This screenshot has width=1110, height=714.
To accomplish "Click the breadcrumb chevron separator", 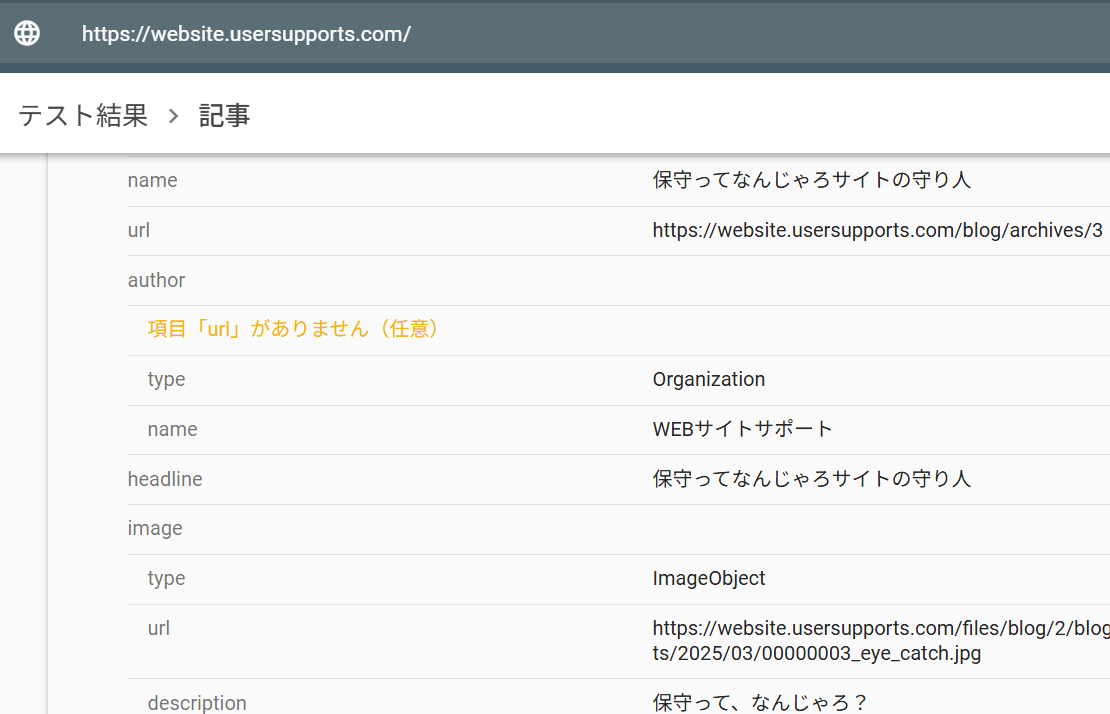I will pyautogui.click(x=173, y=116).
